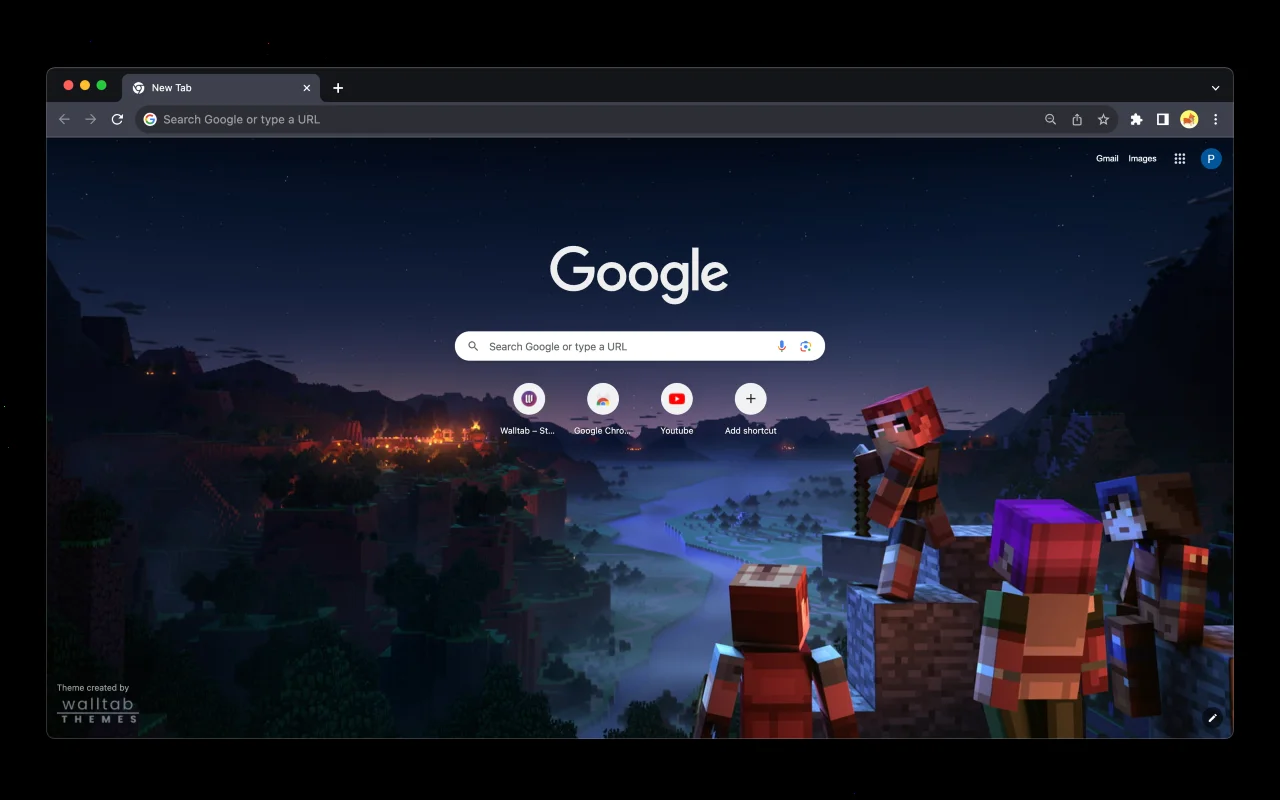Screen dimensions: 1280x800
Task: Click Add shortcut
Action: [751, 409]
